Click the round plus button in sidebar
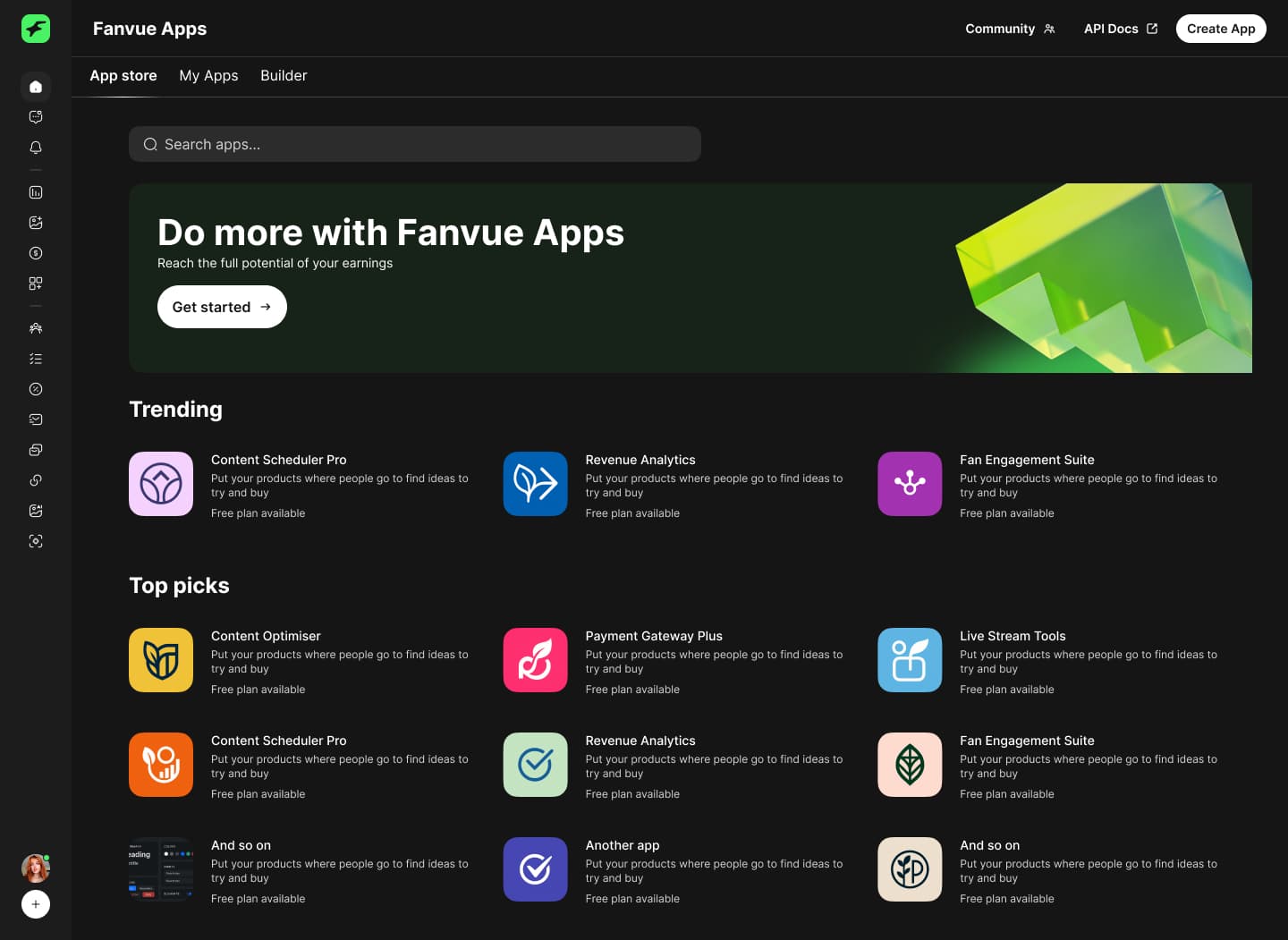Screen dimensions: 1288x940 tap(36, 904)
